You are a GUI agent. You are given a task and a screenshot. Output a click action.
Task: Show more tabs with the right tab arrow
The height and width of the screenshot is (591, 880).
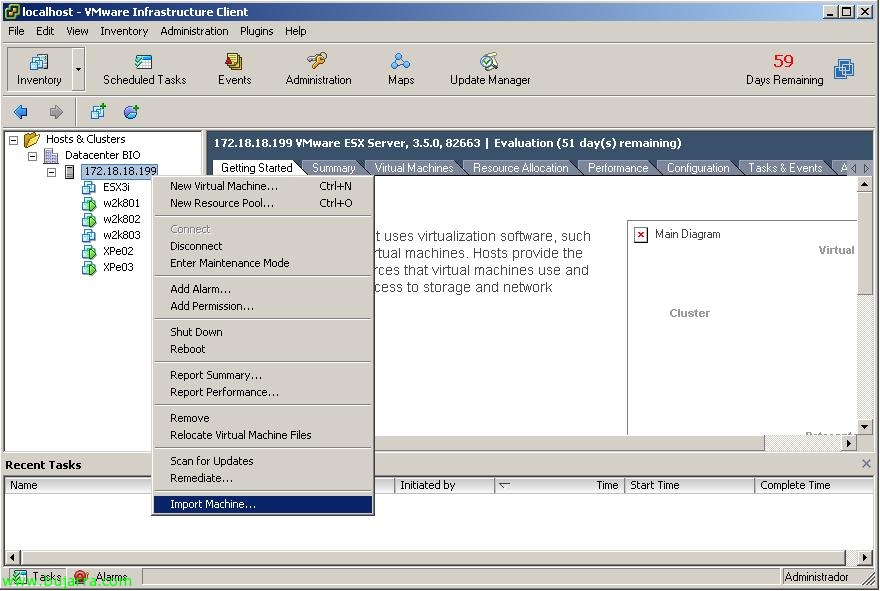click(x=866, y=168)
